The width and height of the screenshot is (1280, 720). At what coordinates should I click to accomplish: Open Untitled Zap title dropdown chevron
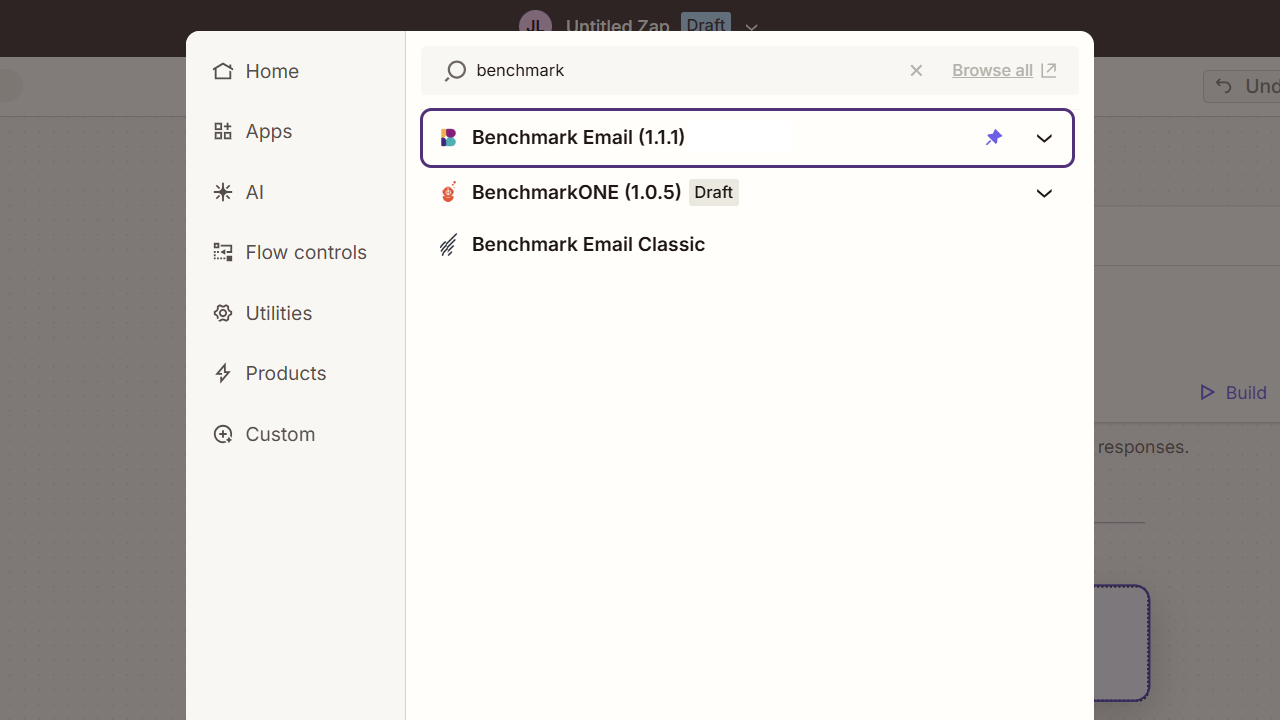click(x=751, y=27)
